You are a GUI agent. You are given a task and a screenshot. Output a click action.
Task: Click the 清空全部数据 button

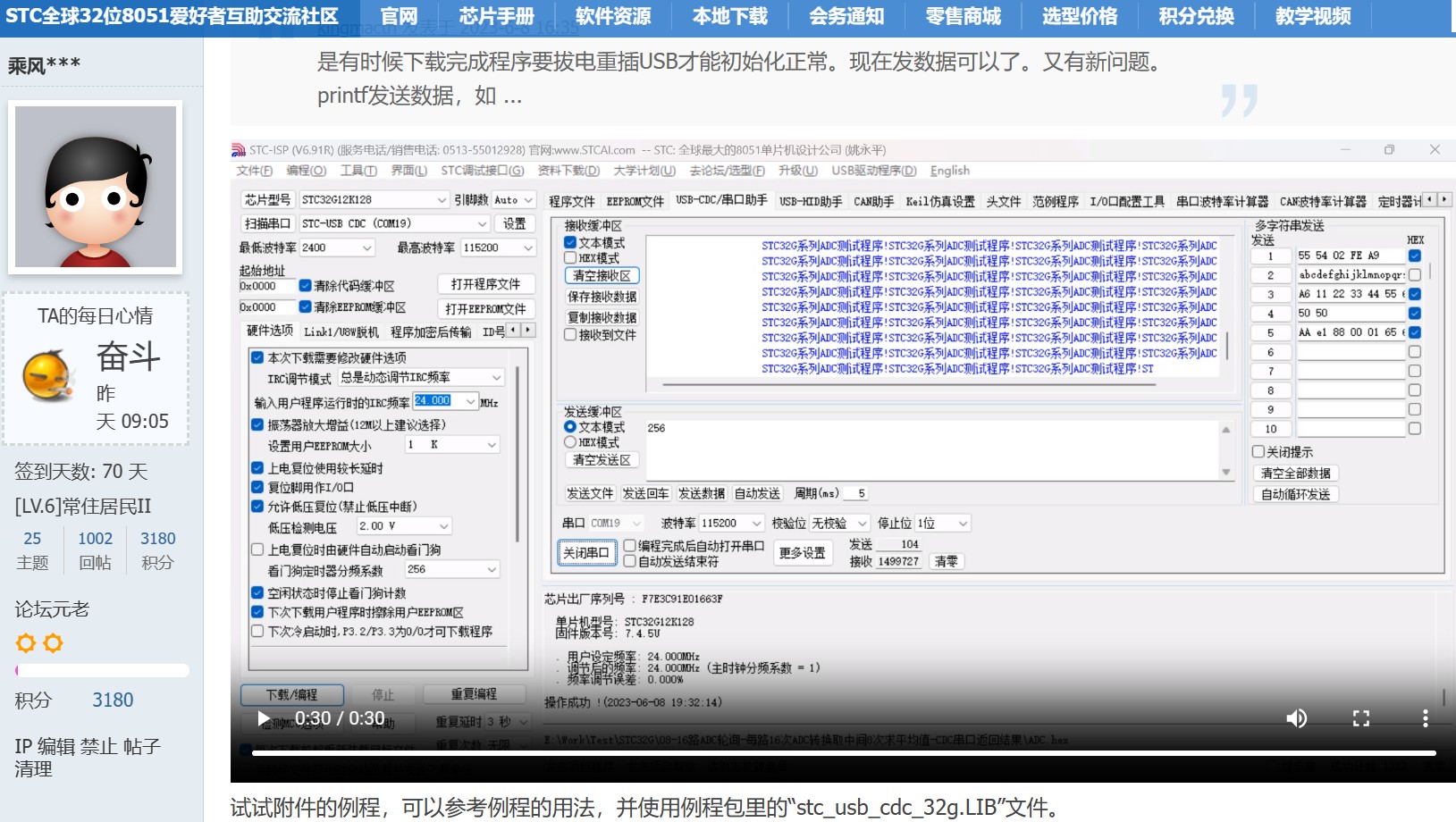click(x=1295, y=474)
